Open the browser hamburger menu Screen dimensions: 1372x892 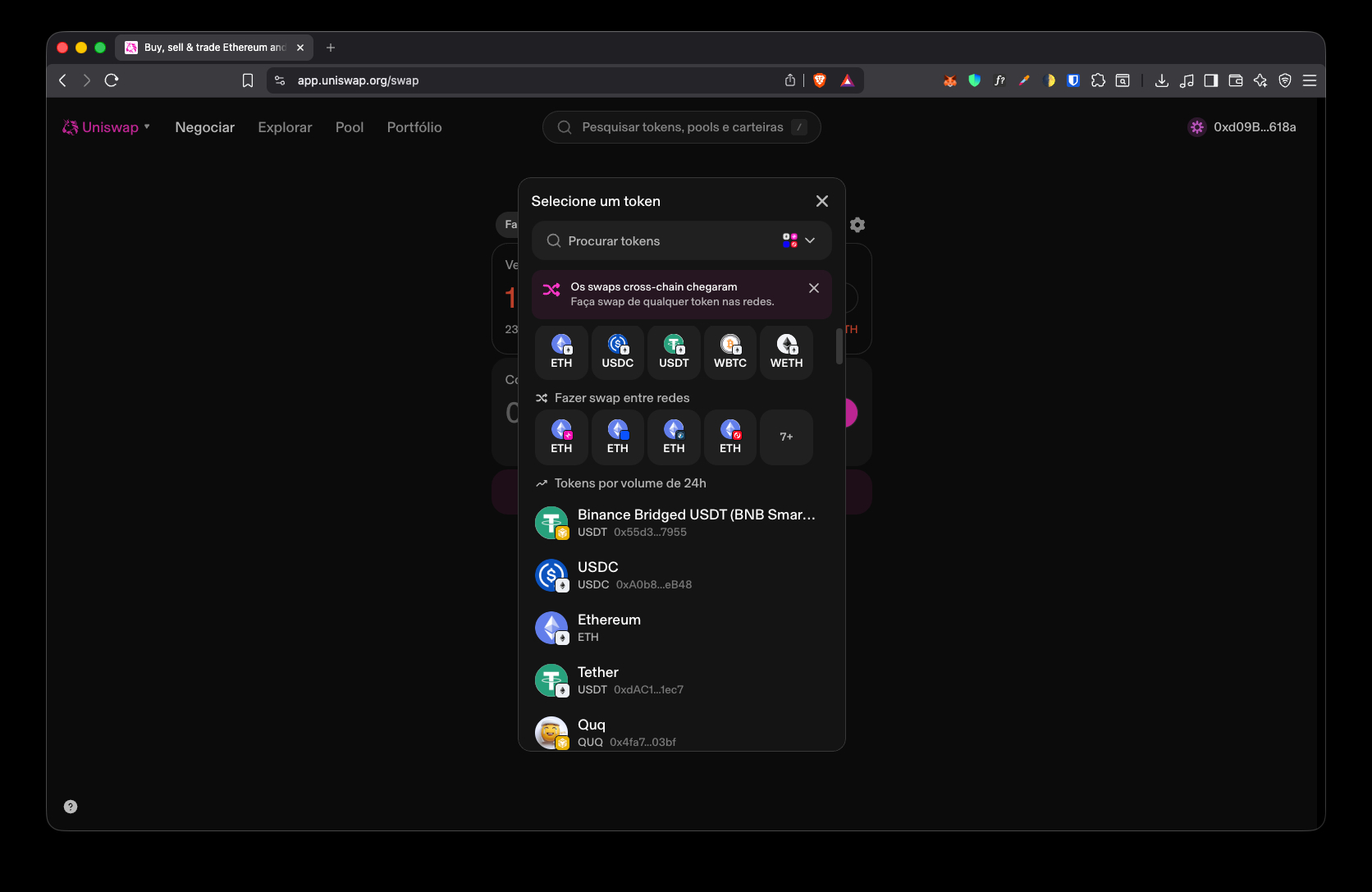click(1310, 80)
